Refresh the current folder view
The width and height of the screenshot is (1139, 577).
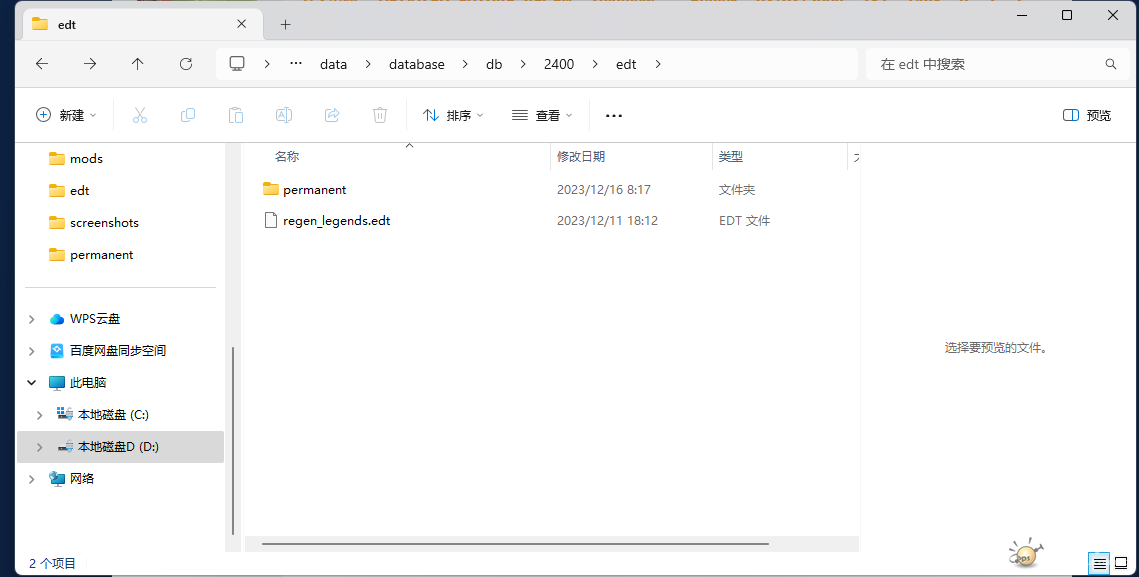pos(186,64)
